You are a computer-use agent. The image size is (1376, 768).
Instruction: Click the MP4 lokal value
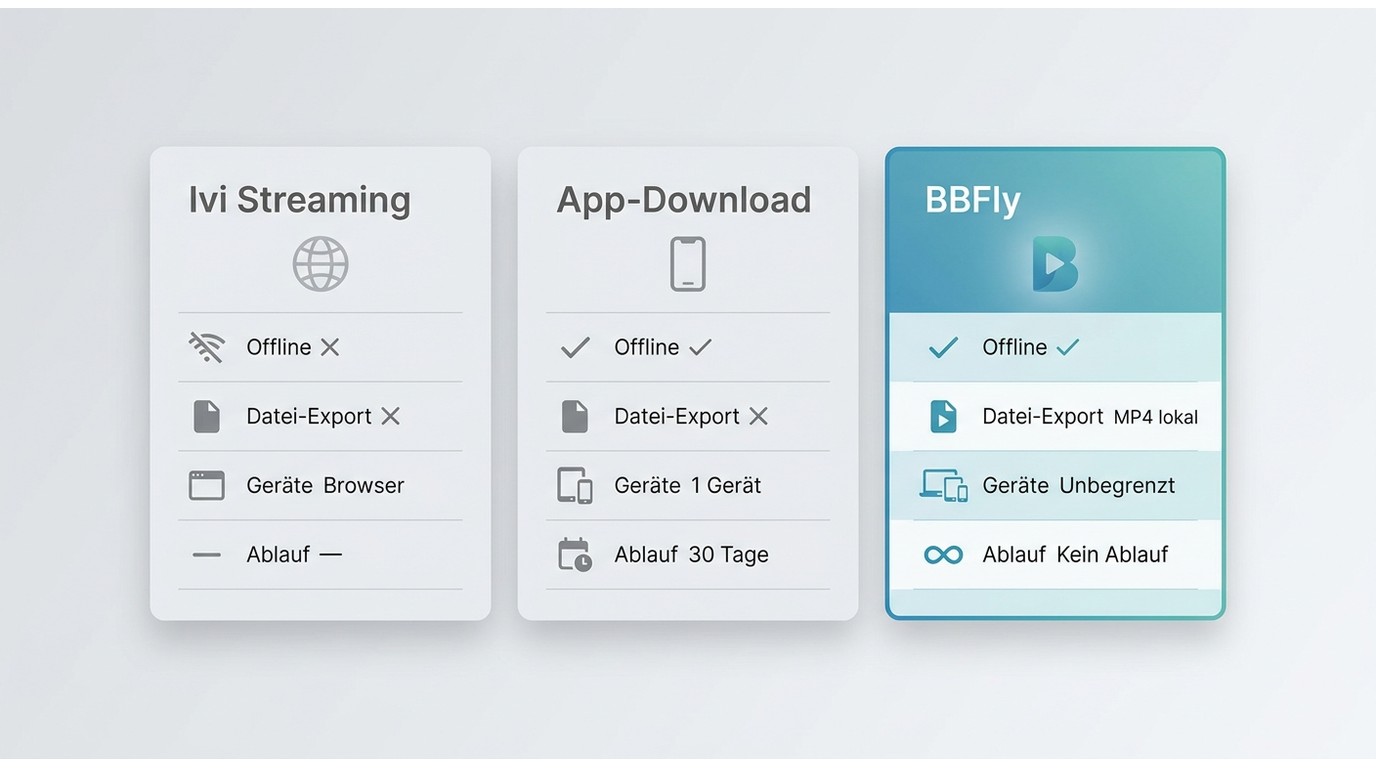click(1156, 417)
